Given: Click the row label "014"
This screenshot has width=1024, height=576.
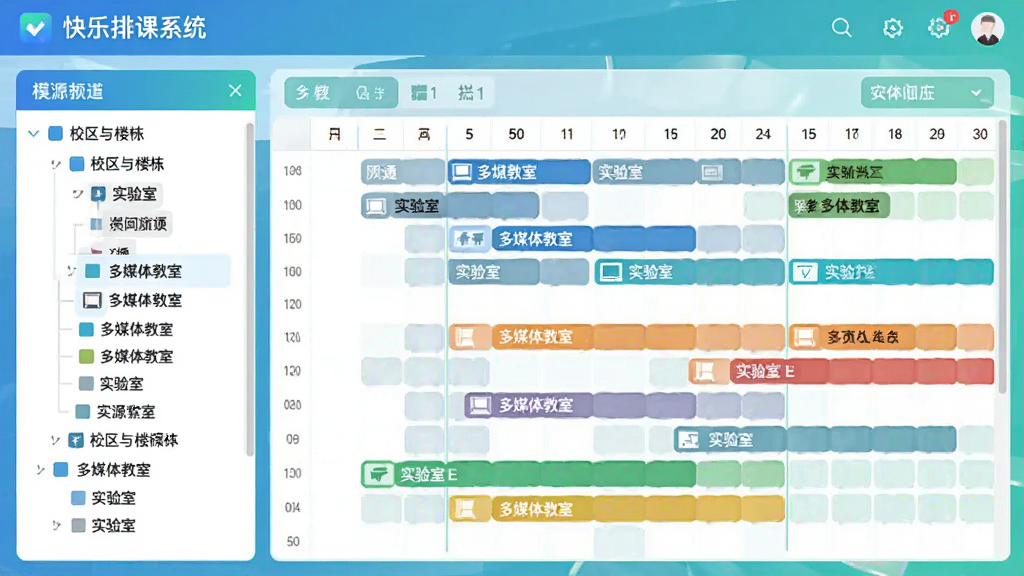Looking at the screenshot, I should click(293, 507).
